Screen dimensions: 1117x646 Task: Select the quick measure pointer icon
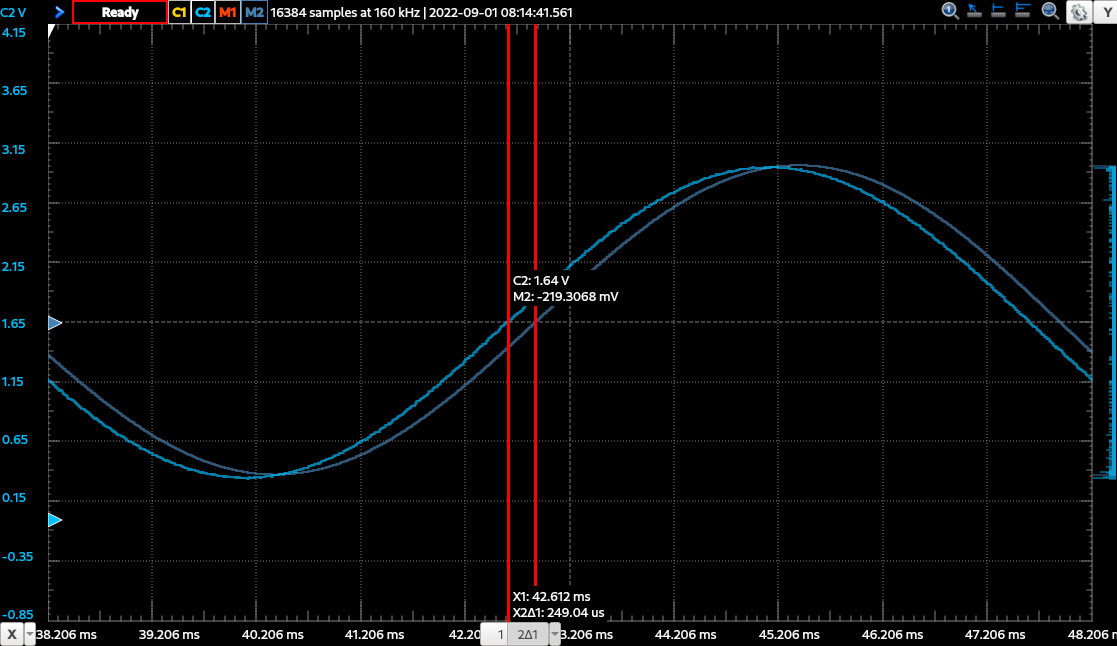click(975, 11)
